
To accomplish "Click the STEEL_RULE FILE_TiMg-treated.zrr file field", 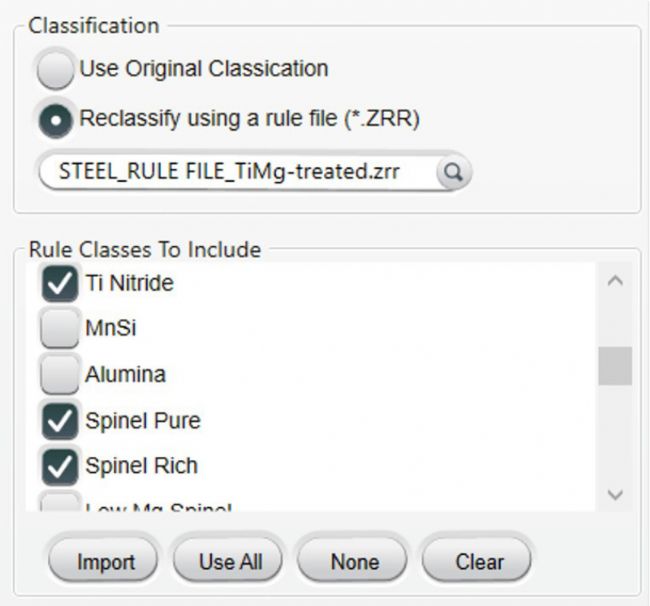I will coord(238,172).
